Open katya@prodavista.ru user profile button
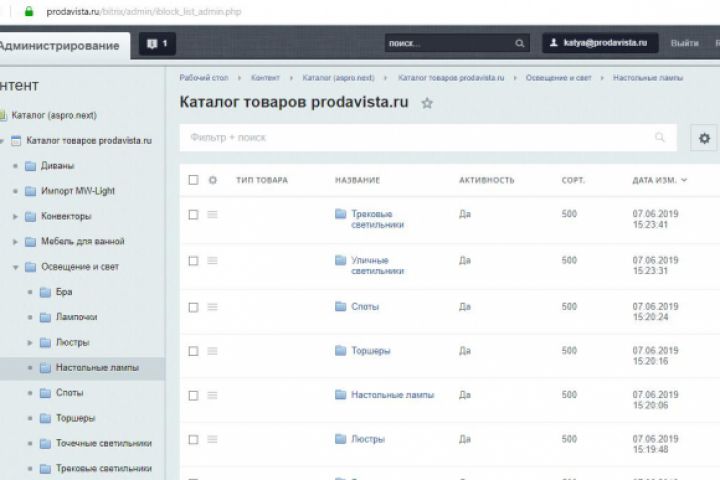 (x=600, y=43)
